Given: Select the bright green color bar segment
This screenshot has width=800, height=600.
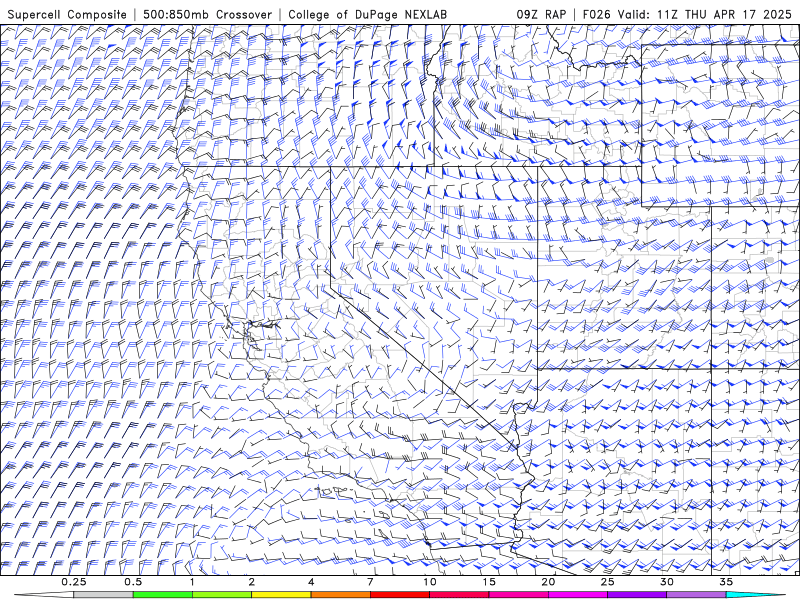Looking at the screenshot, I should pyautogui.click(x=163, y=595).
